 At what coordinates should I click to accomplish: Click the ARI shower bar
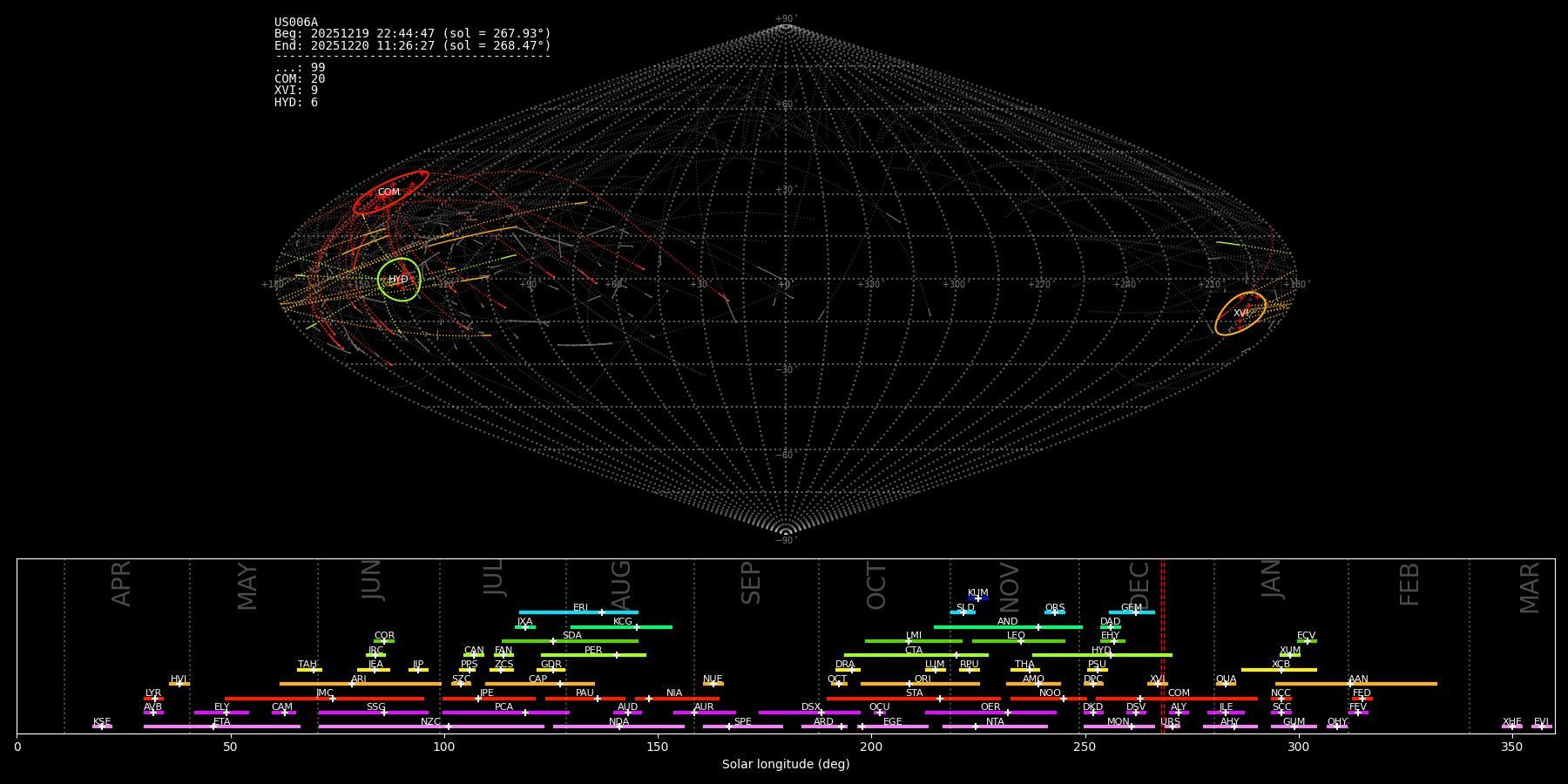360,684
